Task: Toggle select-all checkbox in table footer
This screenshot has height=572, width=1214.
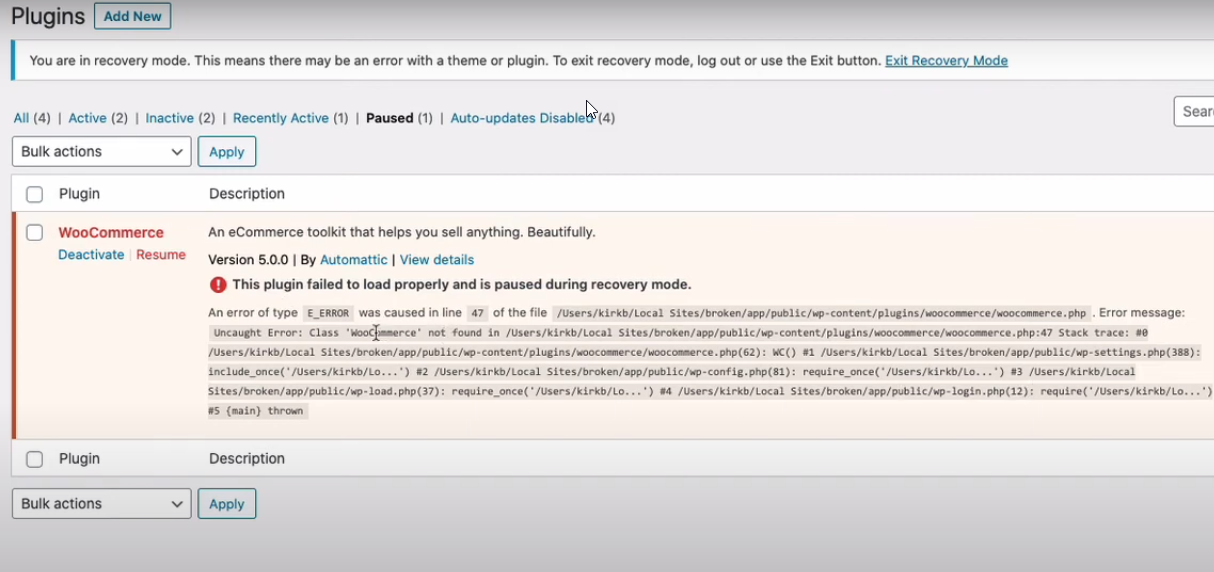Action: pos(35,459)
